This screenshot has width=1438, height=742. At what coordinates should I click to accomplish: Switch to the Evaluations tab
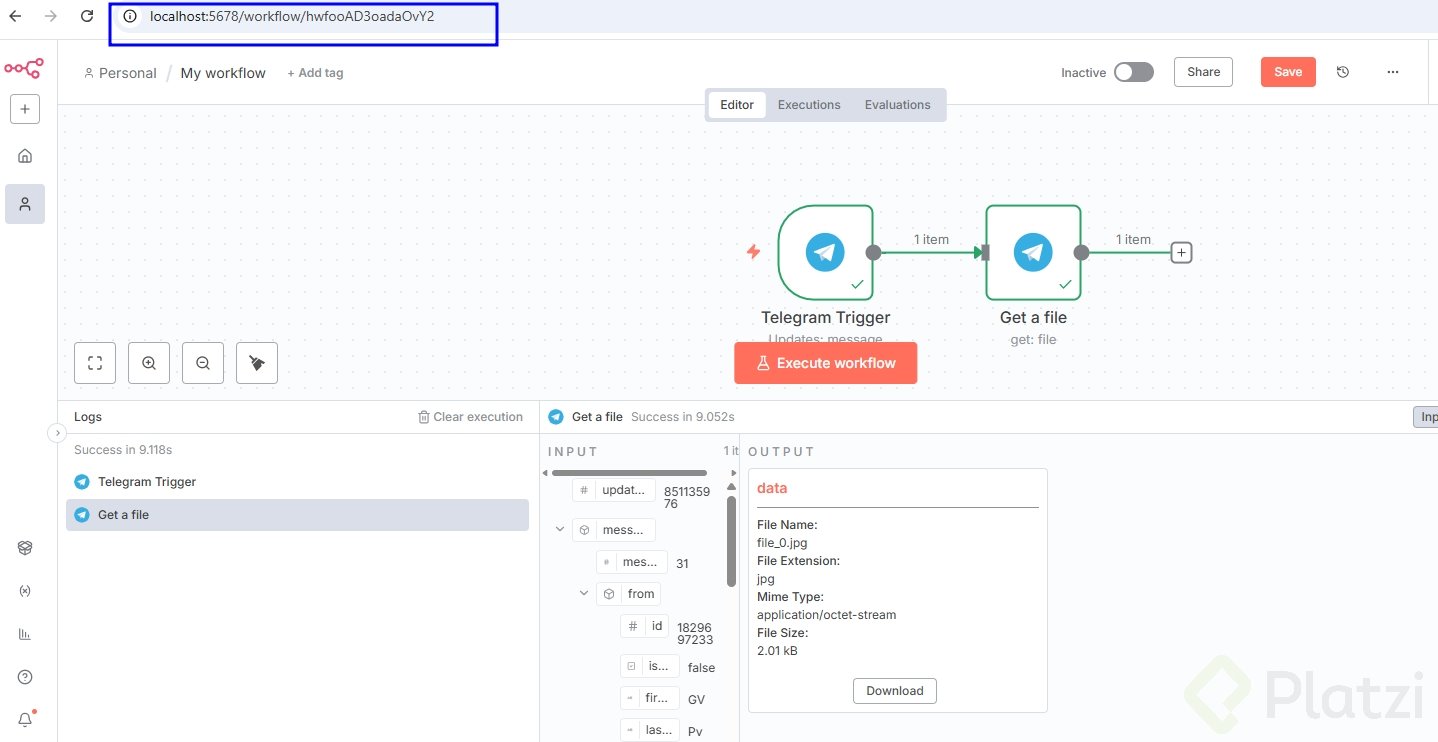click(x=898, y=105)
